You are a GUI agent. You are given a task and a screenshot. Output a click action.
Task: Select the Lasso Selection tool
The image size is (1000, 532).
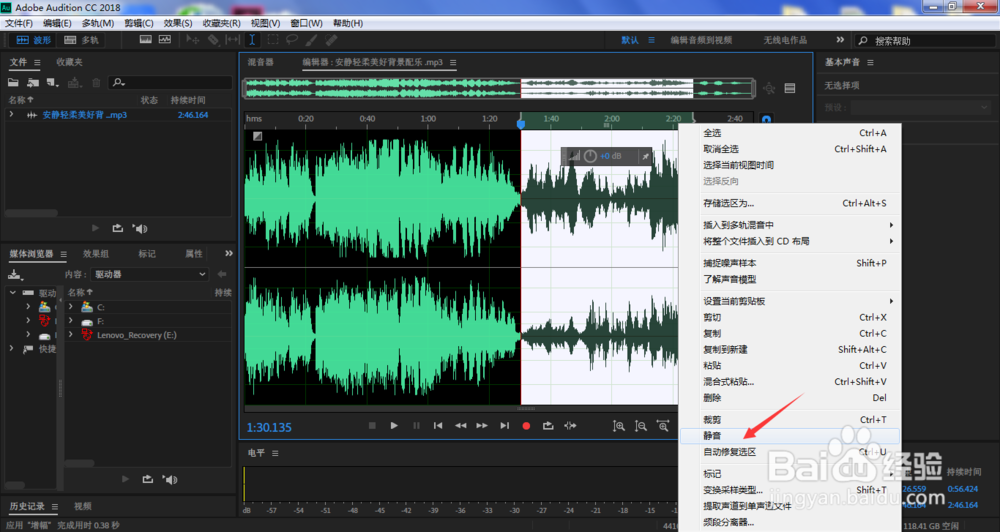[292, 40]
